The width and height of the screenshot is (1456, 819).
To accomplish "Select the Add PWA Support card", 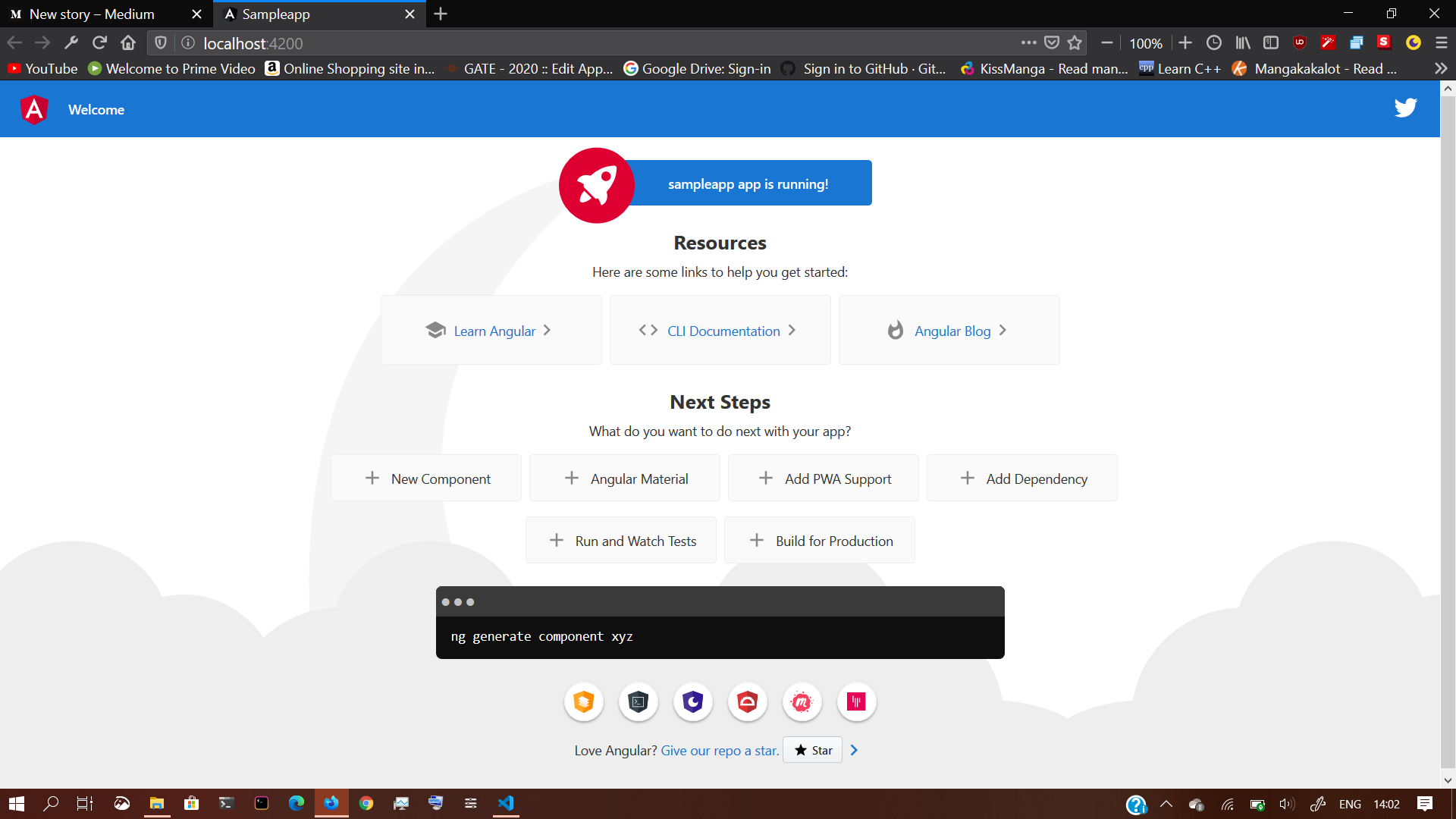I will pos(824,478).
